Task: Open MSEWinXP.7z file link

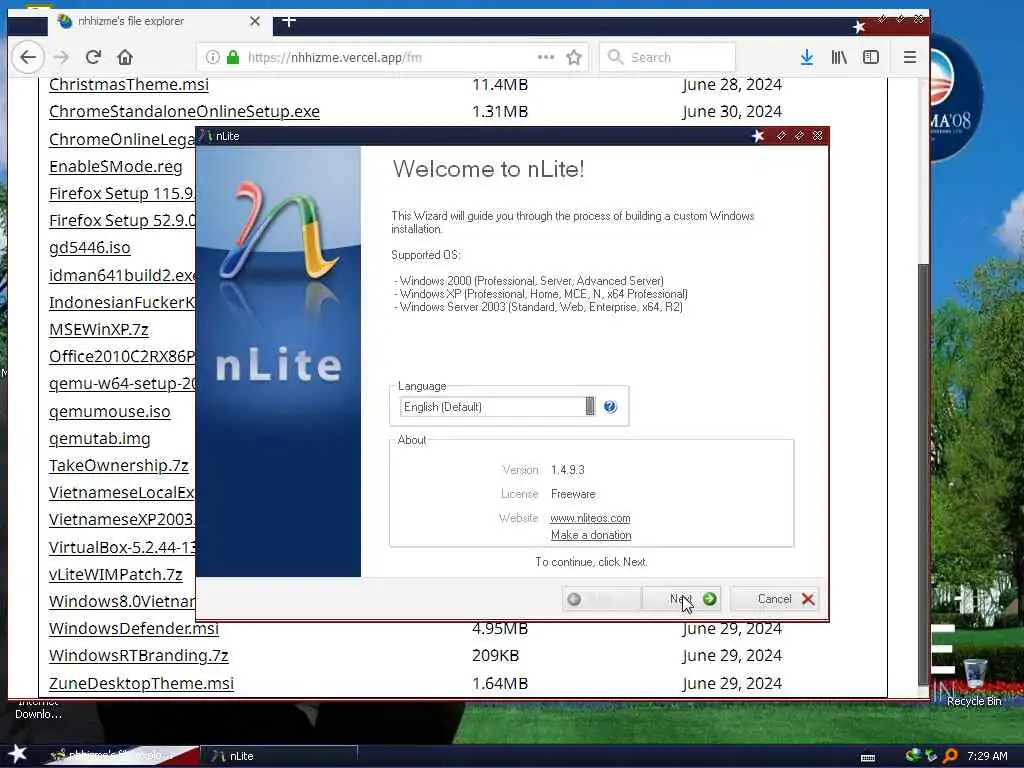Action: pyautogui.click(x=99, y=330)
